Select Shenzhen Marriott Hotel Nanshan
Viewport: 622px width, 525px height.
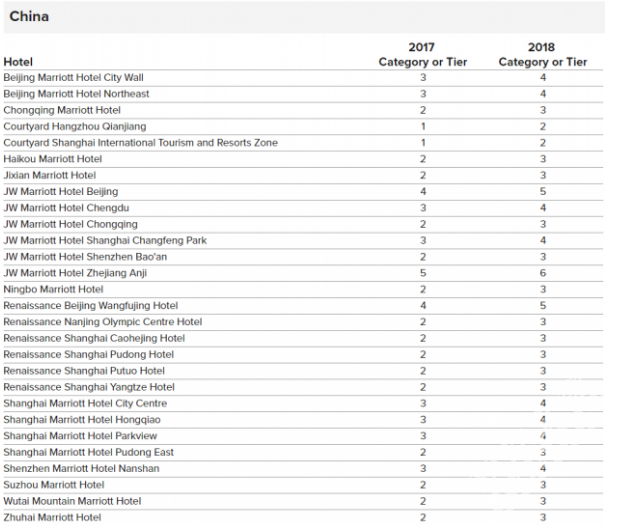81,468
